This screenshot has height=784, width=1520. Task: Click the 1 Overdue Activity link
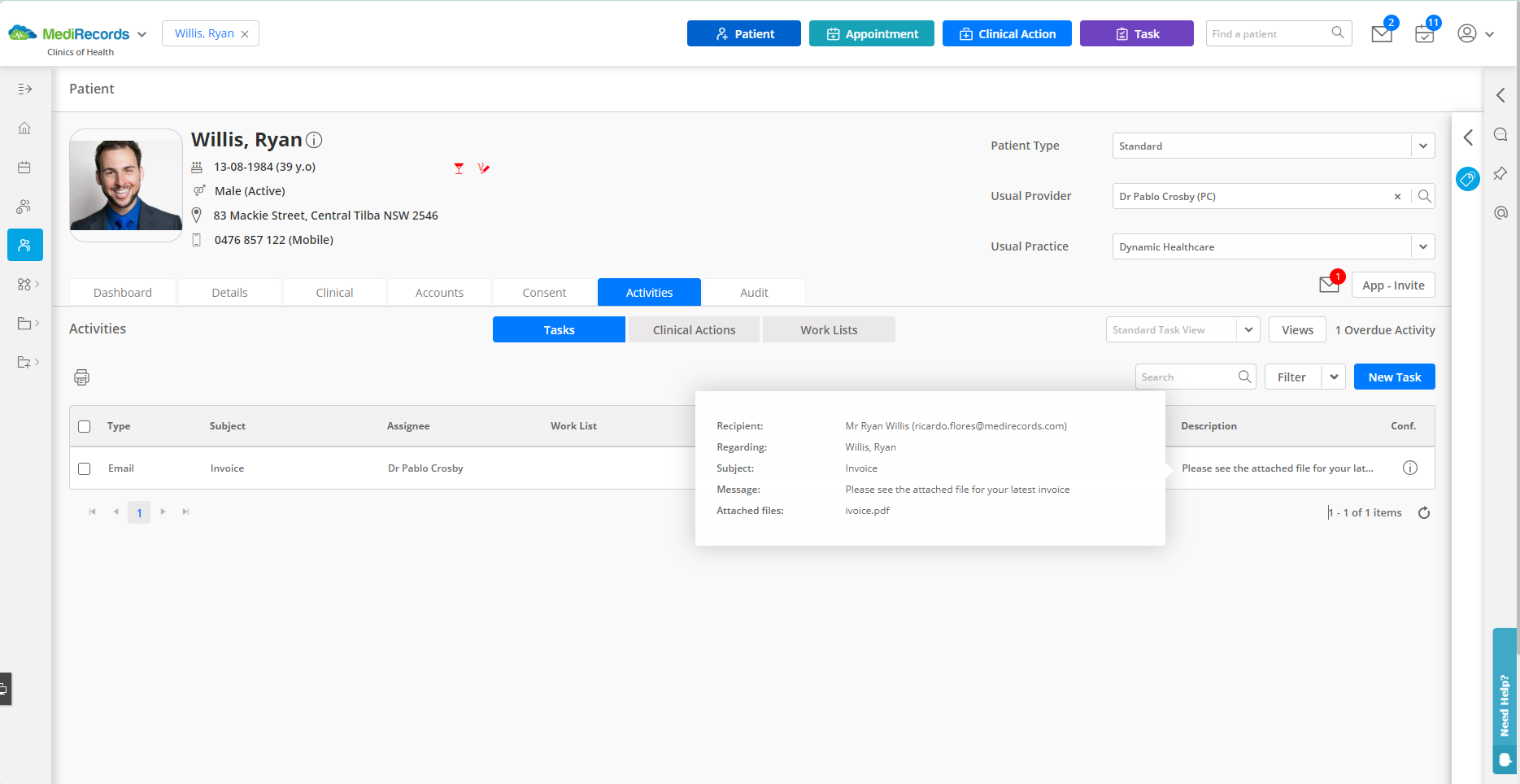(x=1385, y=329)
